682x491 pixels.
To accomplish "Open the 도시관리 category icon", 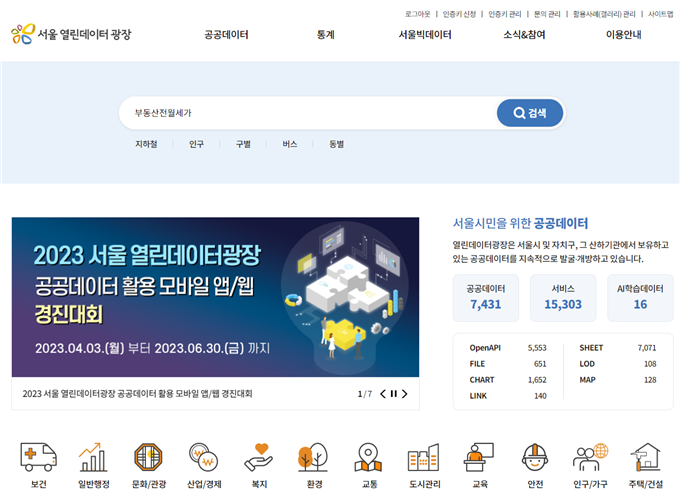I will (424, 457).
